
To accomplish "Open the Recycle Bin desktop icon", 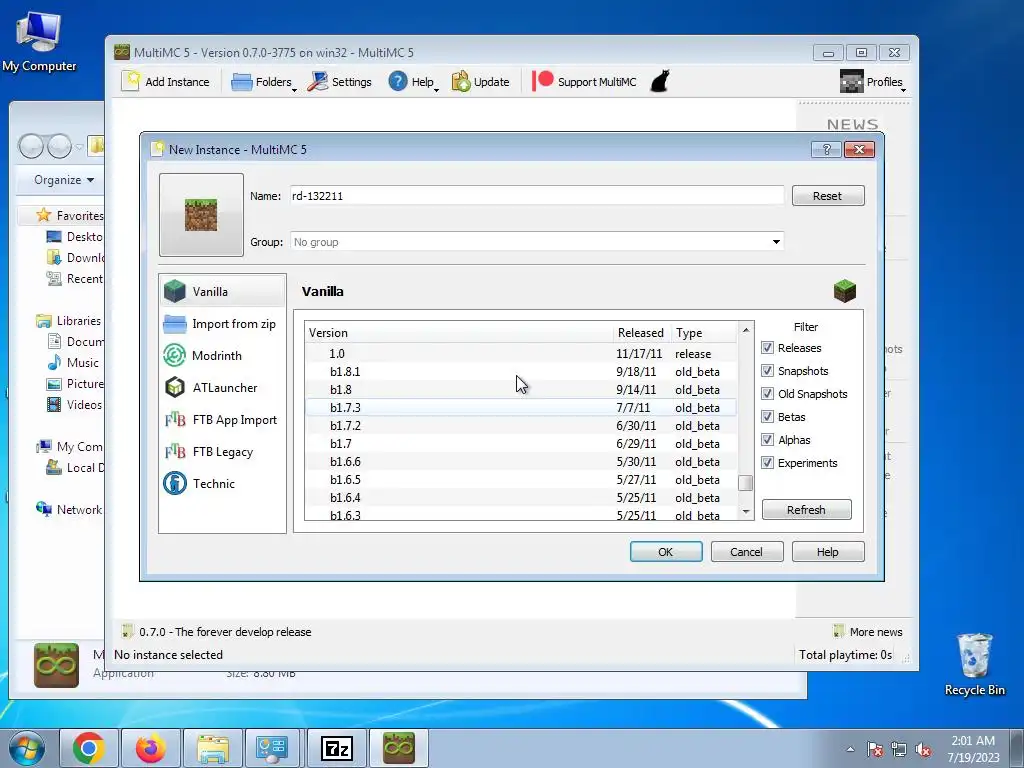I will coord(974,664).
